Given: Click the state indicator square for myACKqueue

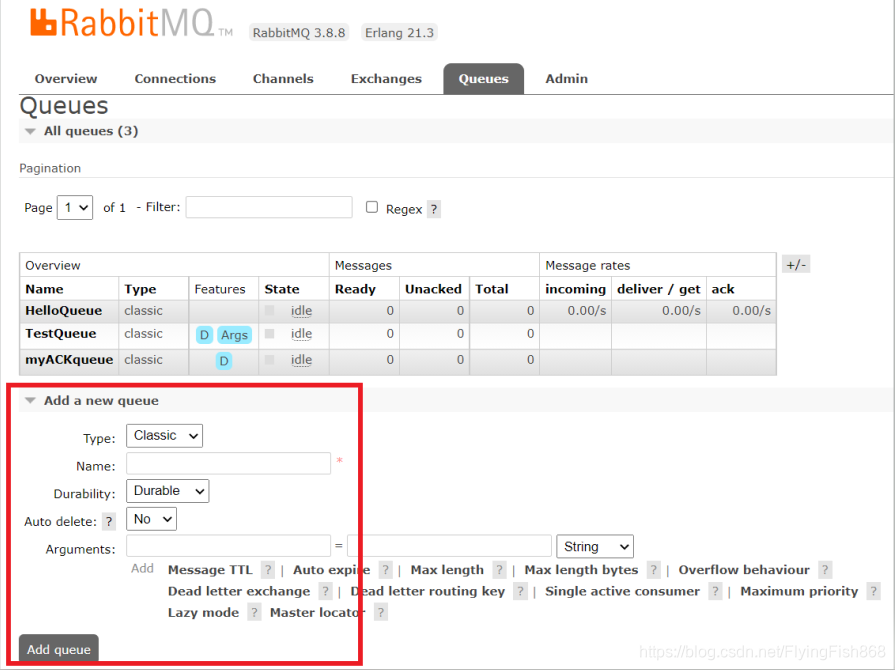Looking at the screenshot, I should tap(269, 360).
